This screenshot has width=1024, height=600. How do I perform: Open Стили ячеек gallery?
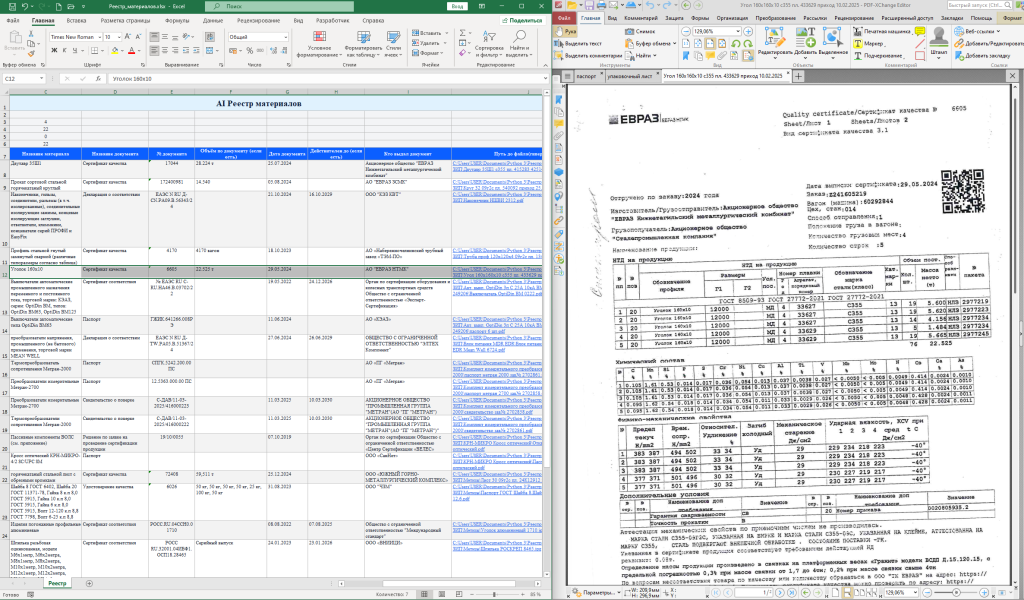pos(393,44)
